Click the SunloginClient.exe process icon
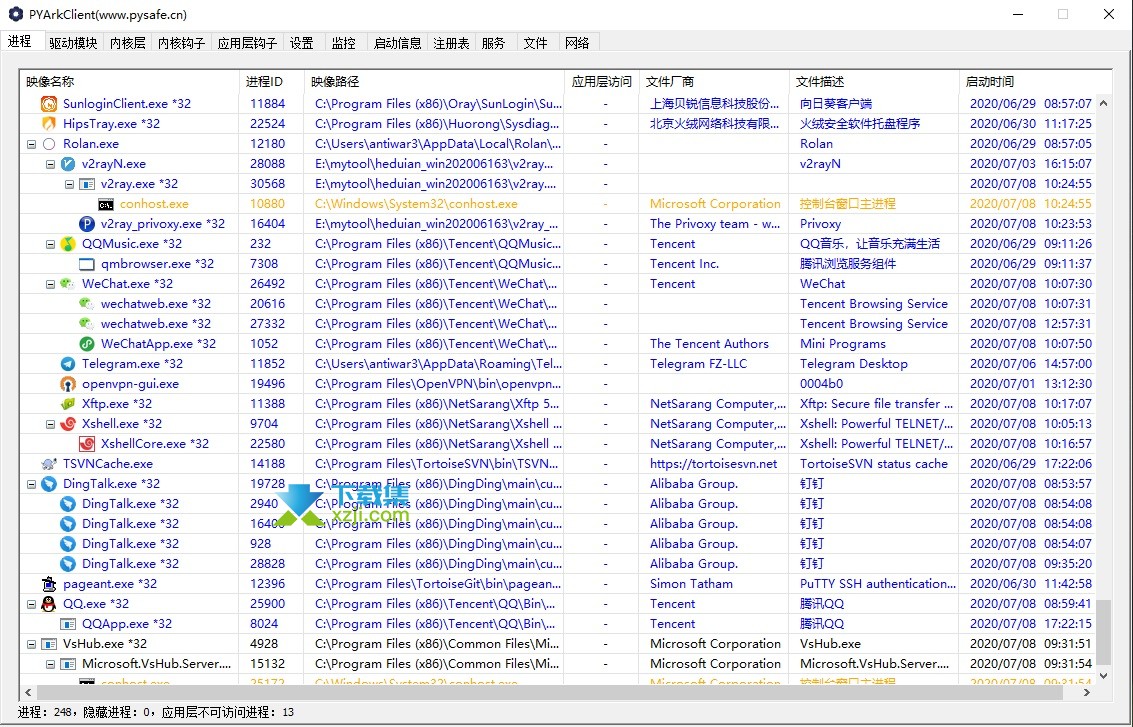This screenshot has height=727, width=1133. pos(48,103)
